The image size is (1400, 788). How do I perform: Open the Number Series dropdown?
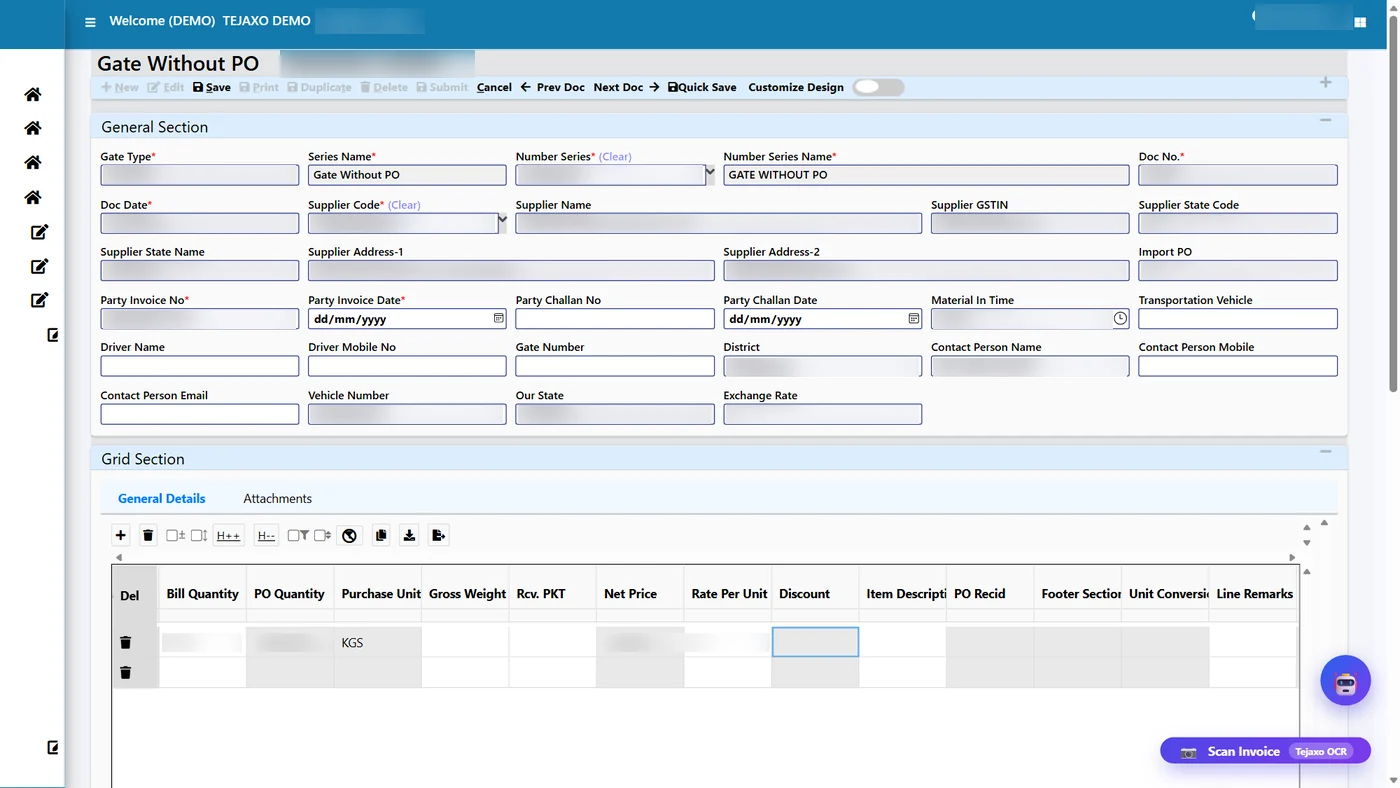pyautogui.click(x=710, y=173)
